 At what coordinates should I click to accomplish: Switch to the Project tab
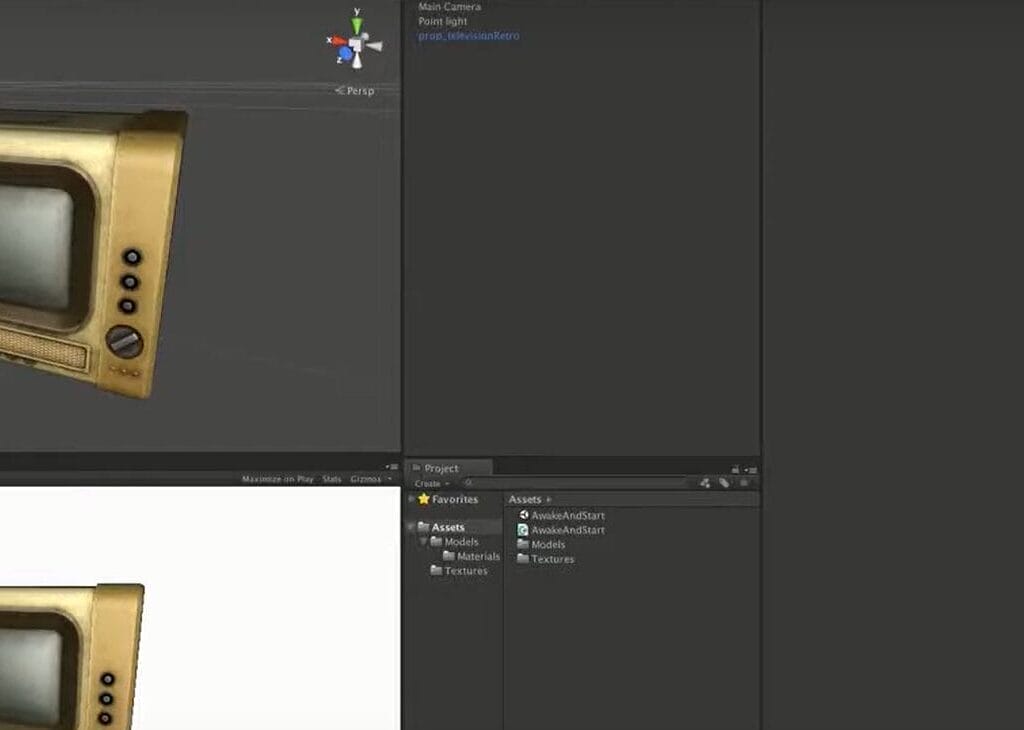pyautogui.click(x=450, y=468)
